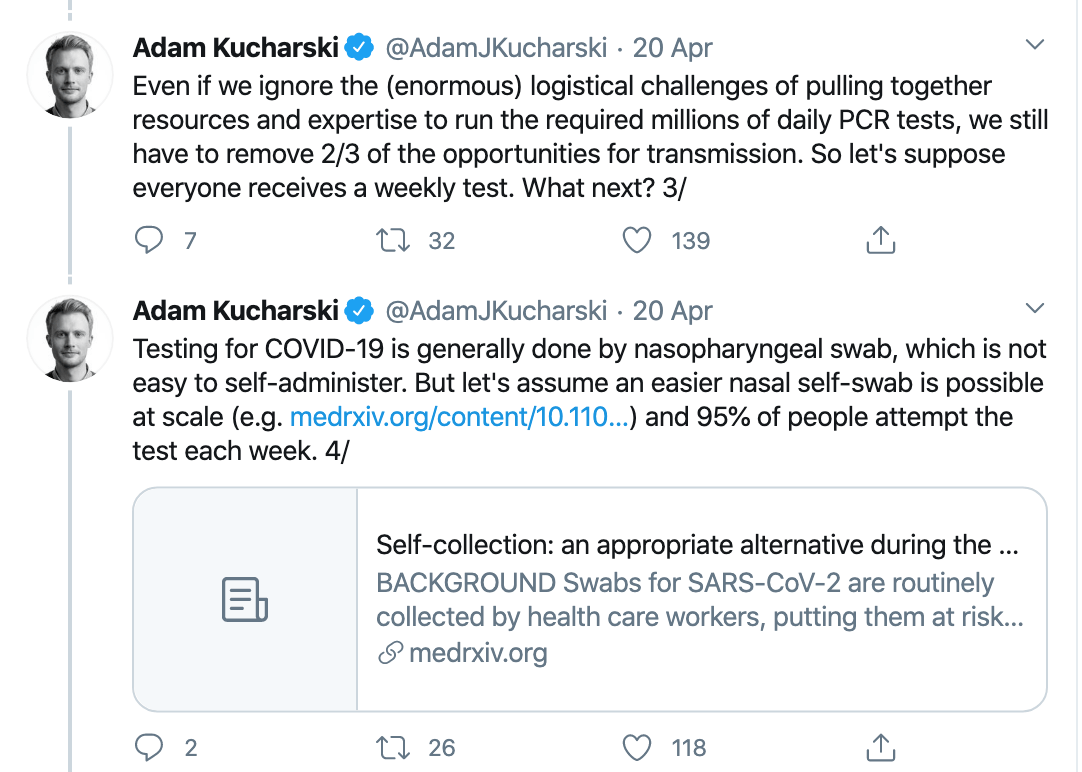Share the first tweet ending in 3/
Viewport: 1082px width, 772px height.
(x=879, y=240)
